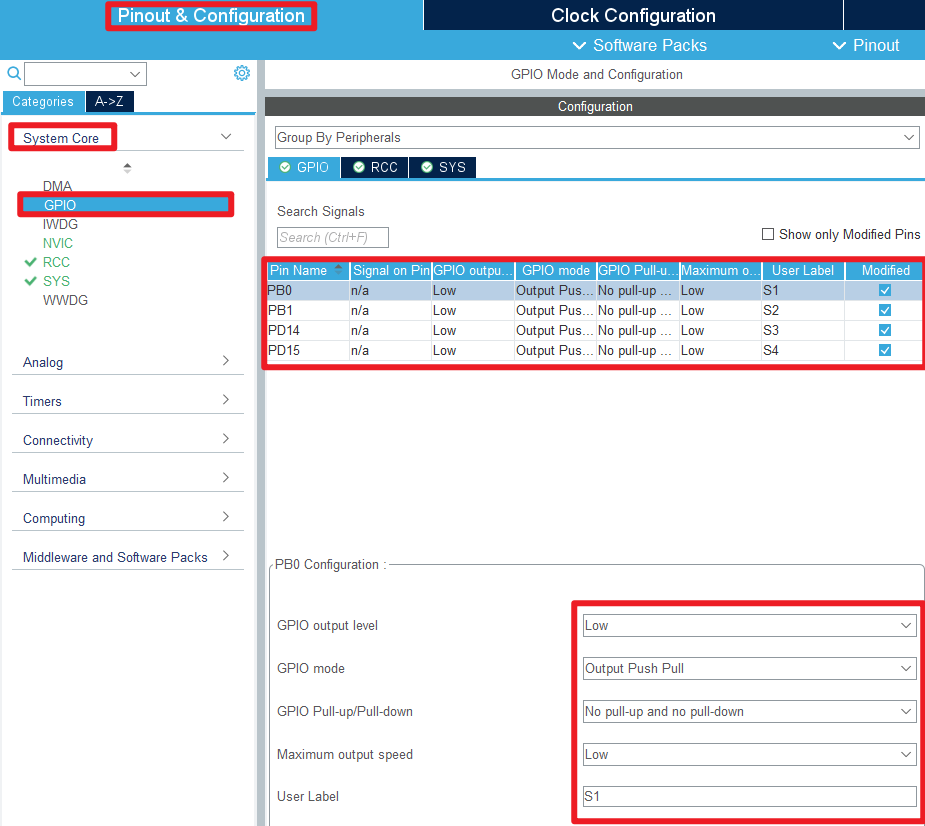Click the S3 user label cell

click(x=802, y=330)
